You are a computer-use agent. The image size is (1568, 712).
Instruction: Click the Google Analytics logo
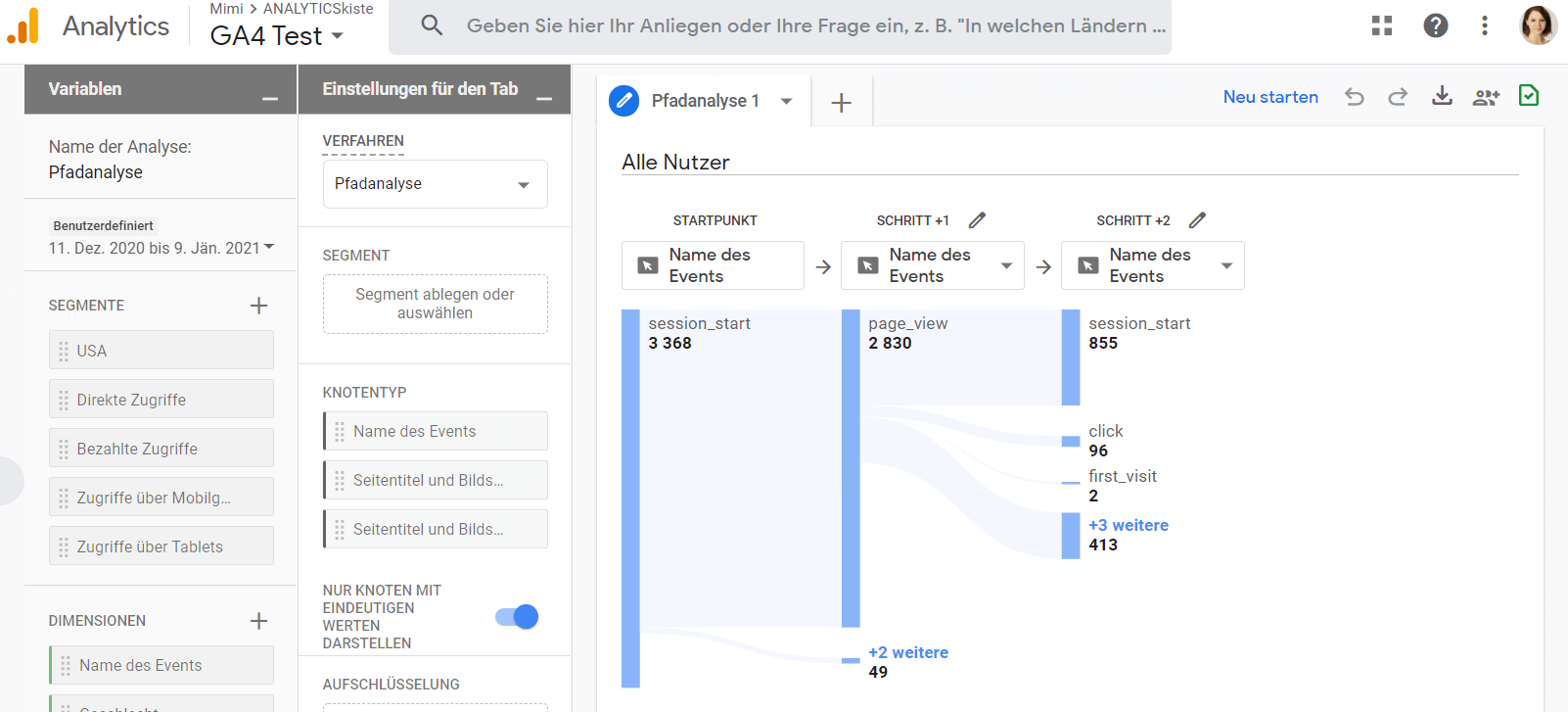23,26
